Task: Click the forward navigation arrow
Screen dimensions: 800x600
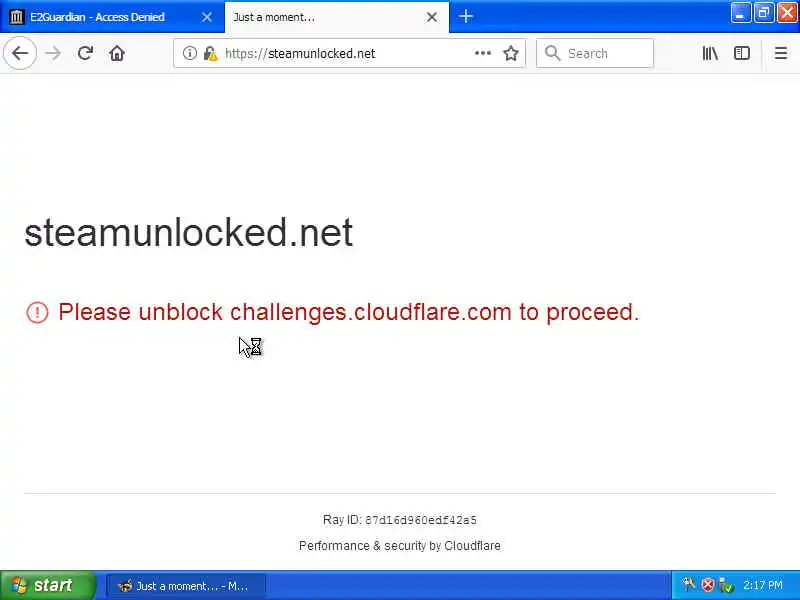Action: tap(53, 53)
